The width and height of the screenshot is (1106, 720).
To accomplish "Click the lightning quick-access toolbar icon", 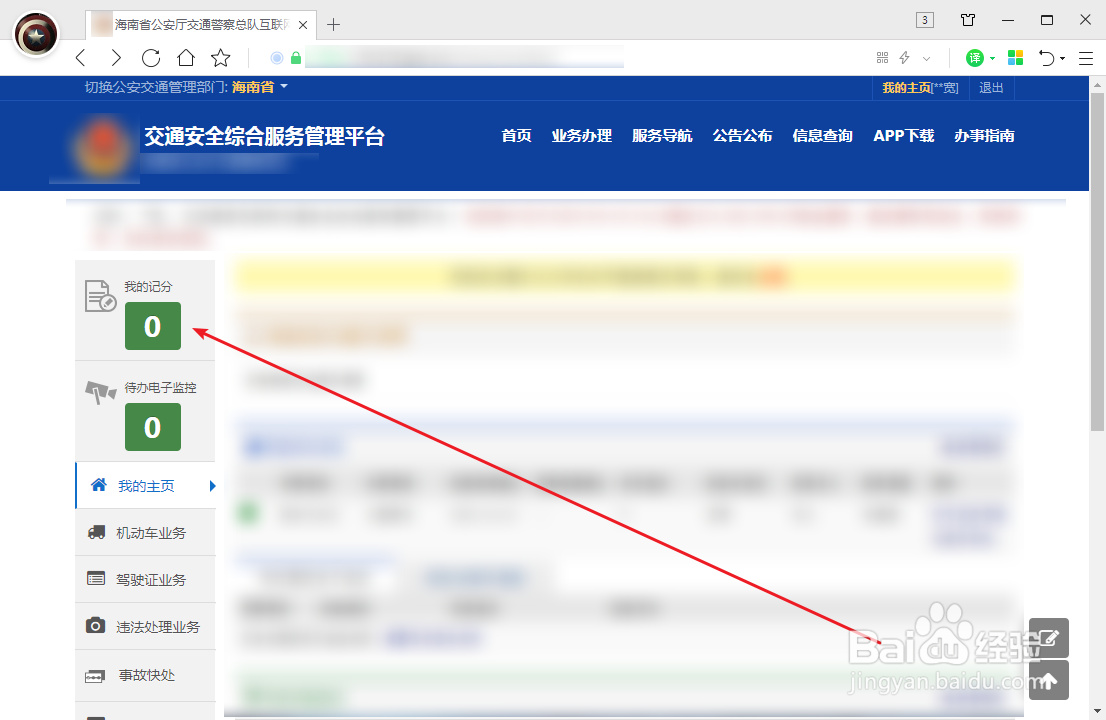I will 904,57.
